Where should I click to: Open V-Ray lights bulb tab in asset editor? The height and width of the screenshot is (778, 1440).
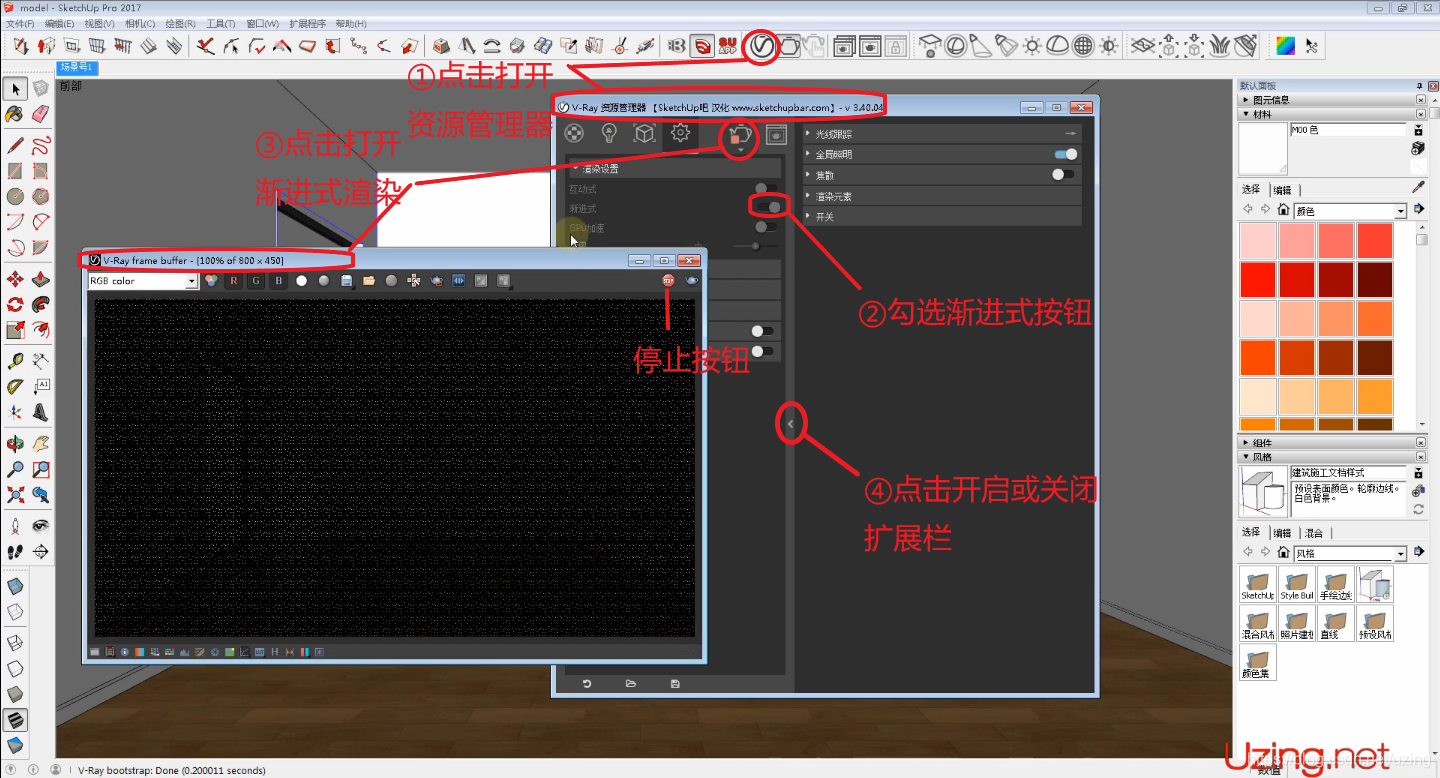[608, 133]
